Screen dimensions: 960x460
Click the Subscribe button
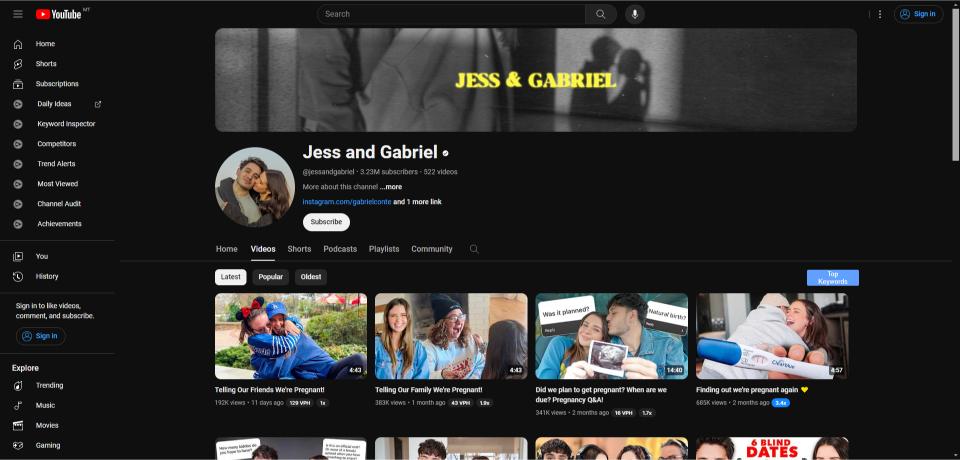(x=326, y=222)
